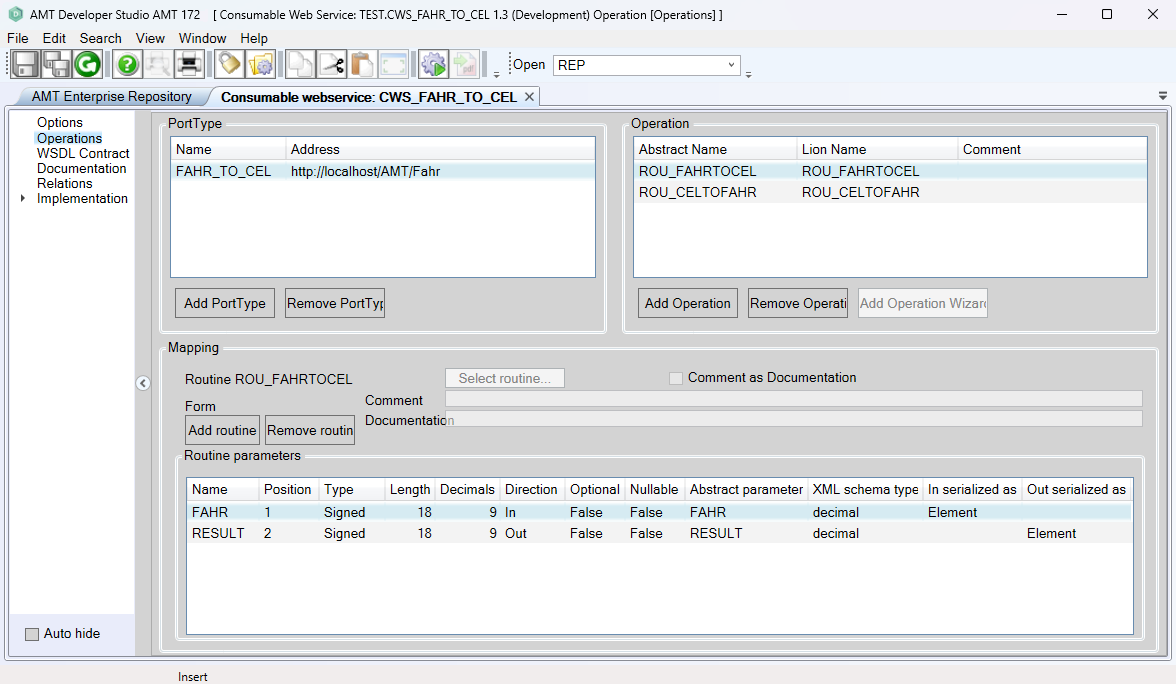Click the Remove Operation button
This screenshot has height=684, width=1176.
click(x=798, y=303)
